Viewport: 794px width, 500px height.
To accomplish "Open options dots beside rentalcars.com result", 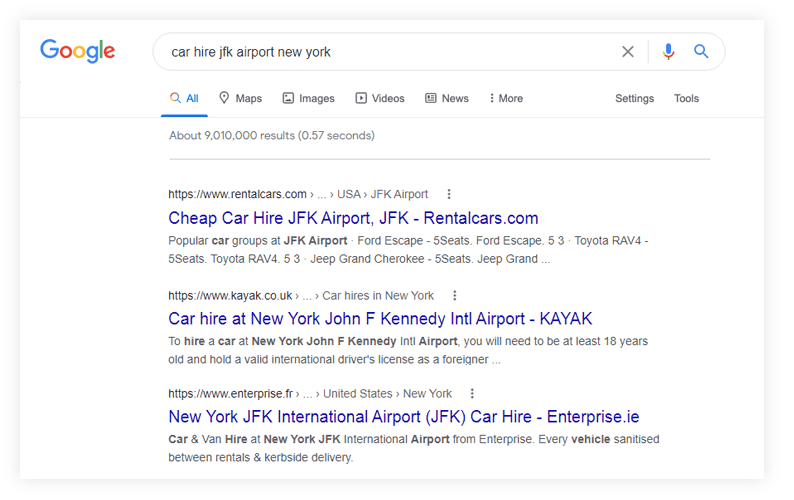I will (x=449, y=194).
